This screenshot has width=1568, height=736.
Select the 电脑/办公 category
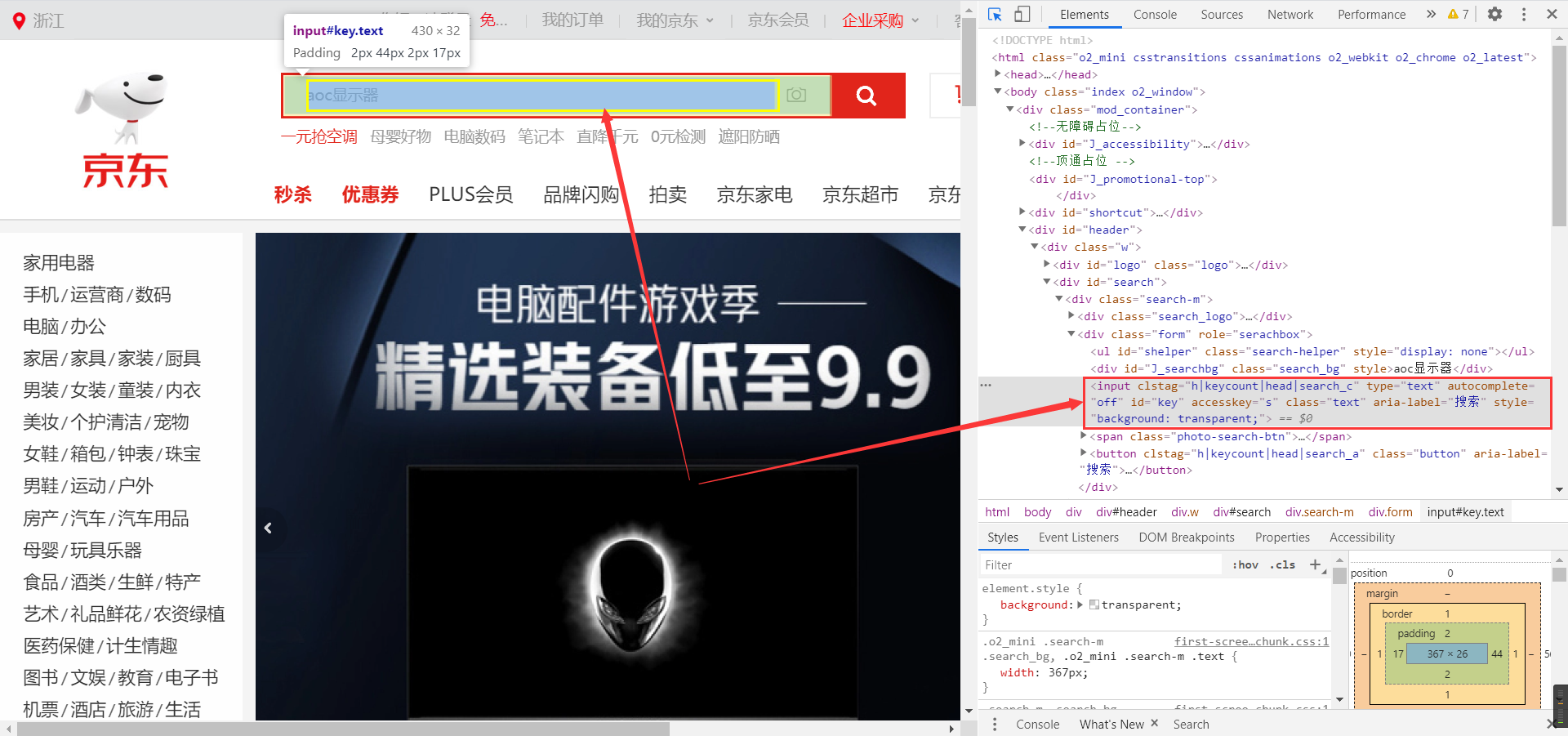pyautogui.click(x=65, y=326)
